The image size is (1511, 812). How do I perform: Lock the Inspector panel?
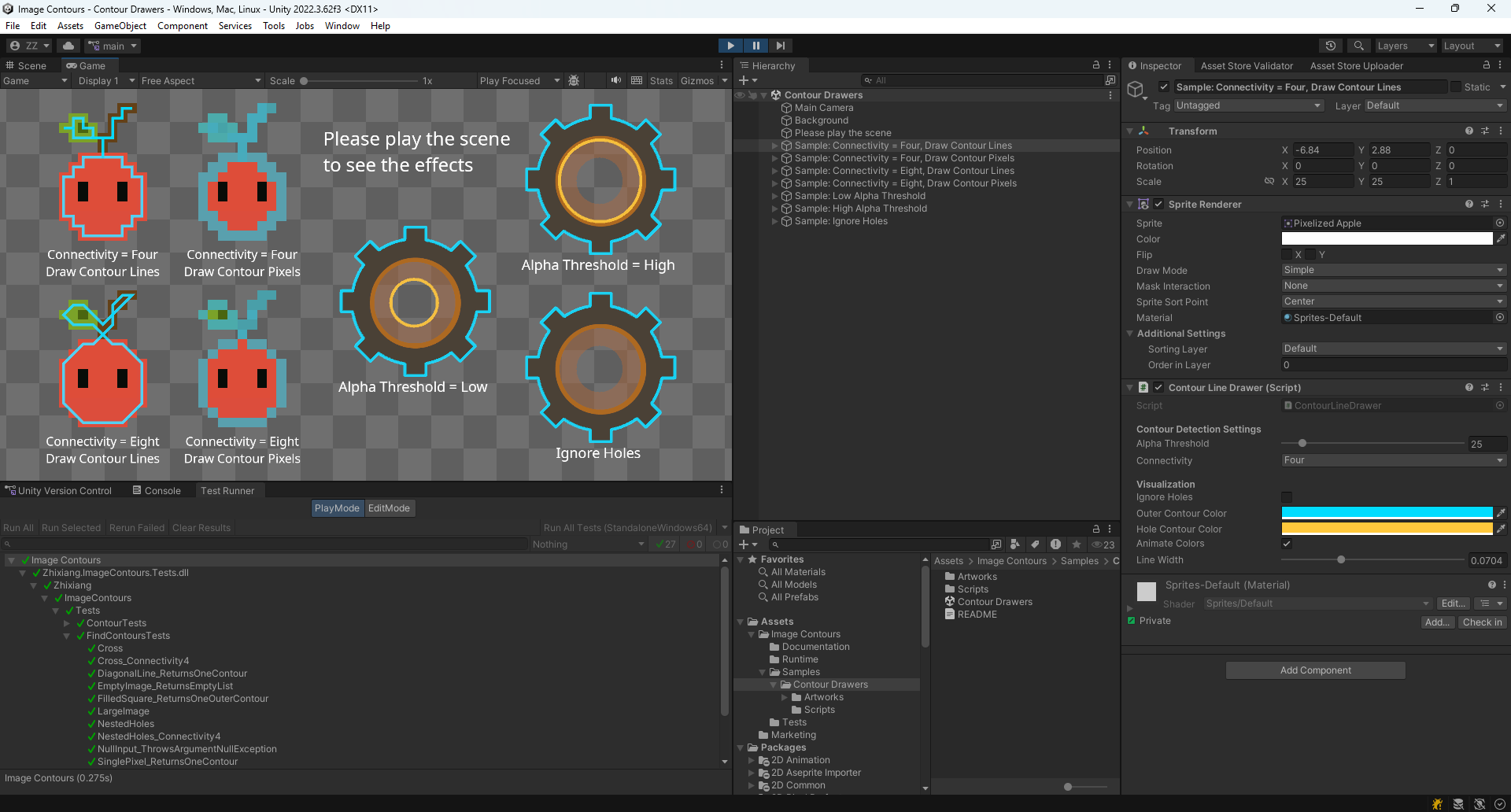(x=1486, y=65)
